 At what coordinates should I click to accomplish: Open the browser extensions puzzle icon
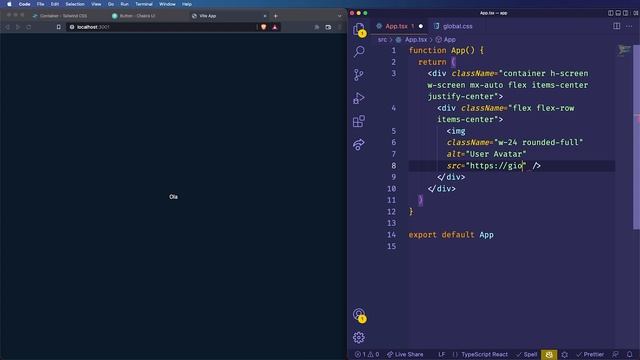click(x=317, y=27)
